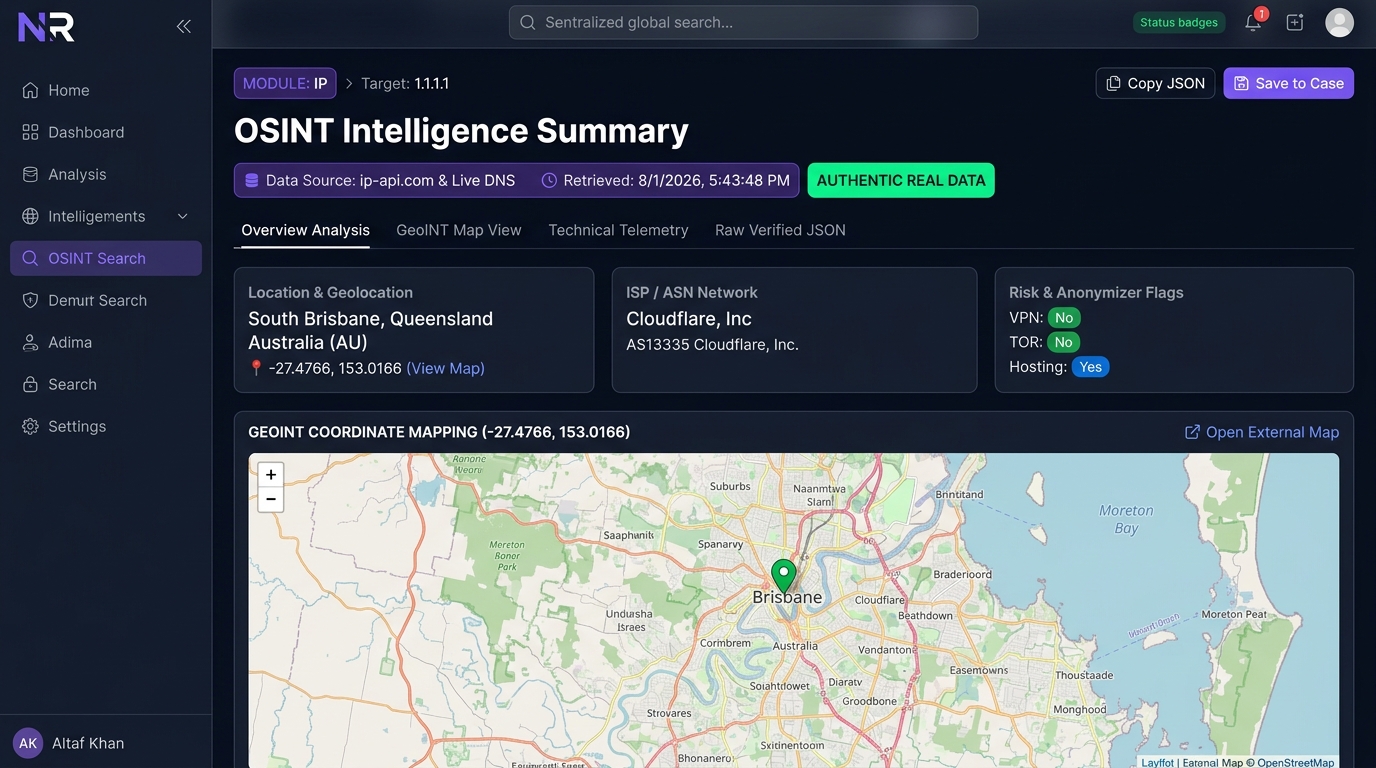Open notifications bell icon

1252,22
